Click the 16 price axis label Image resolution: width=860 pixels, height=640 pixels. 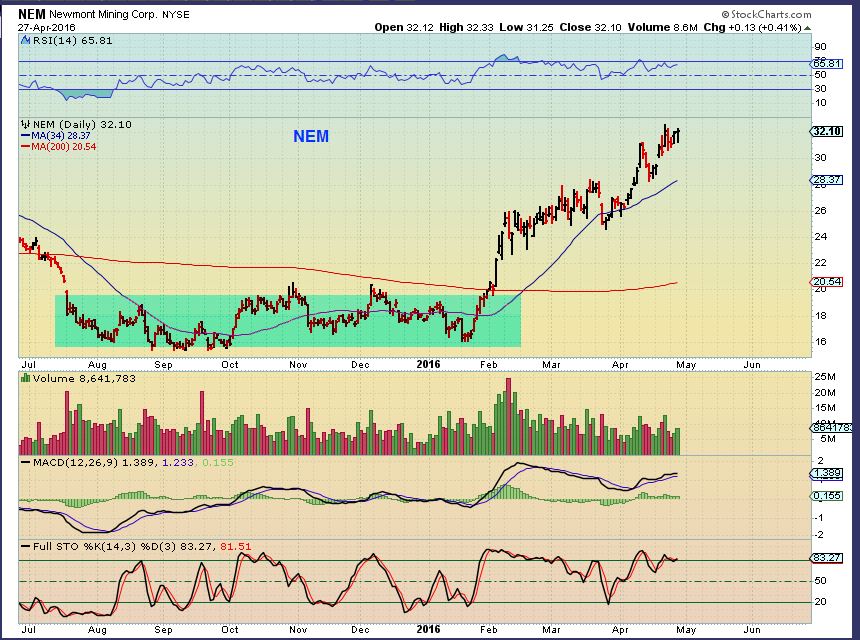click(821, 342)
